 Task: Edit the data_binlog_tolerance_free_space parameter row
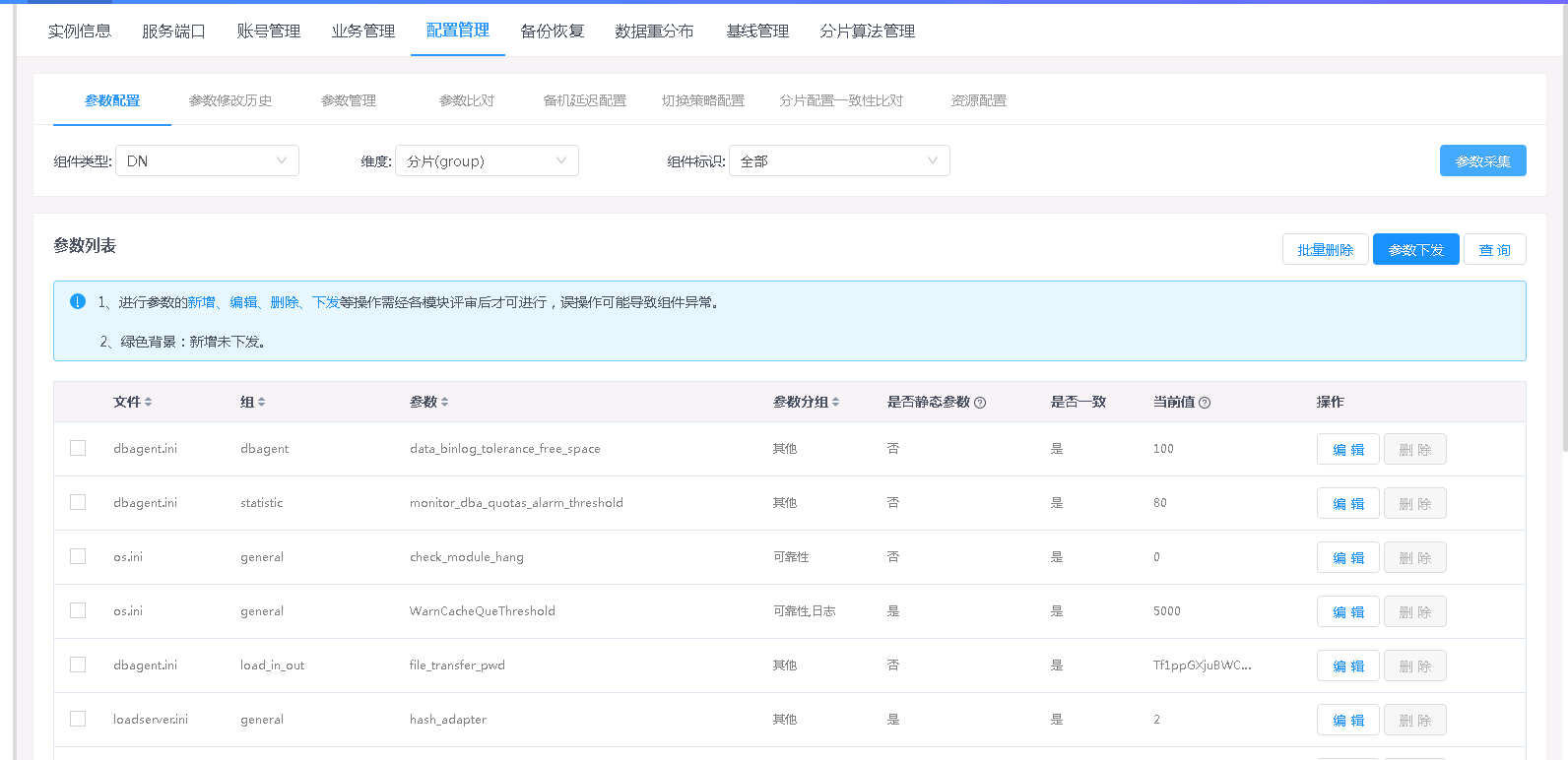click(1348, 449)
